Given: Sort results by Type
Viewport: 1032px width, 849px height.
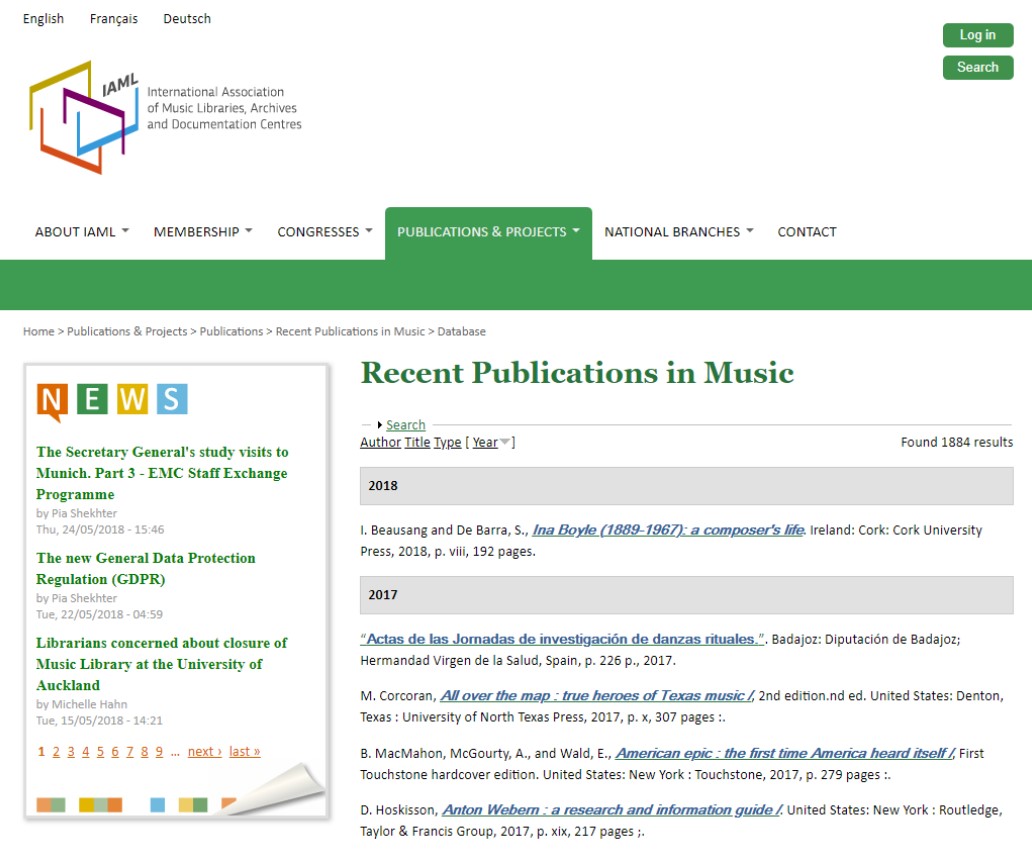Looking at the screenshot, I should tap(447, 442).
